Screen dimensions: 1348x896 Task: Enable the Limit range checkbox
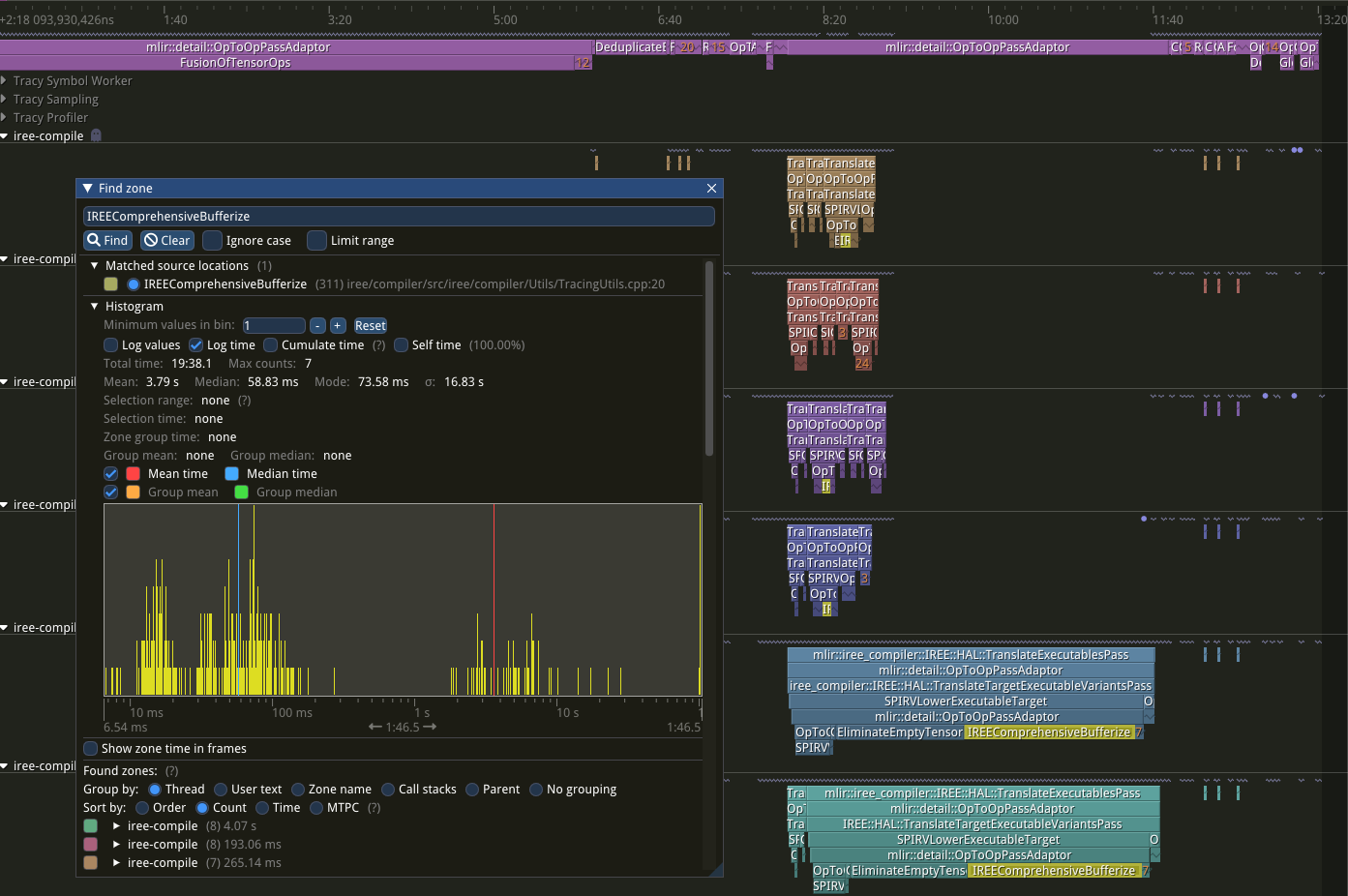[316, 240]
